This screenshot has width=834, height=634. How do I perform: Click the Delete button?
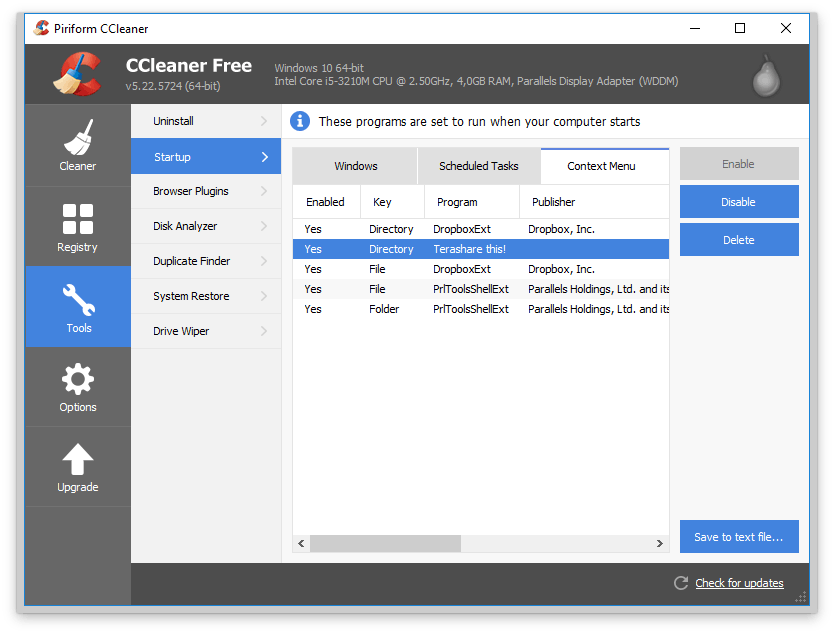click(x=739, y=240)
